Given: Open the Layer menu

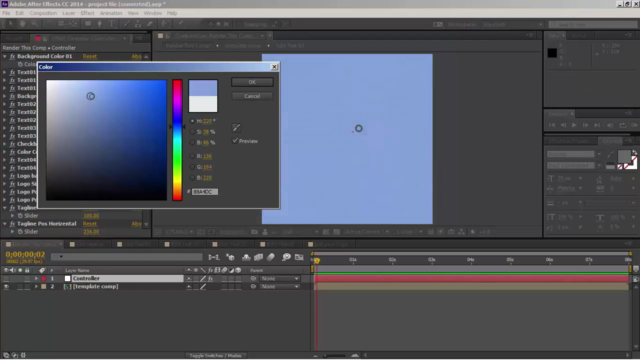Looking at the screenshot, I should pos(69,13).
